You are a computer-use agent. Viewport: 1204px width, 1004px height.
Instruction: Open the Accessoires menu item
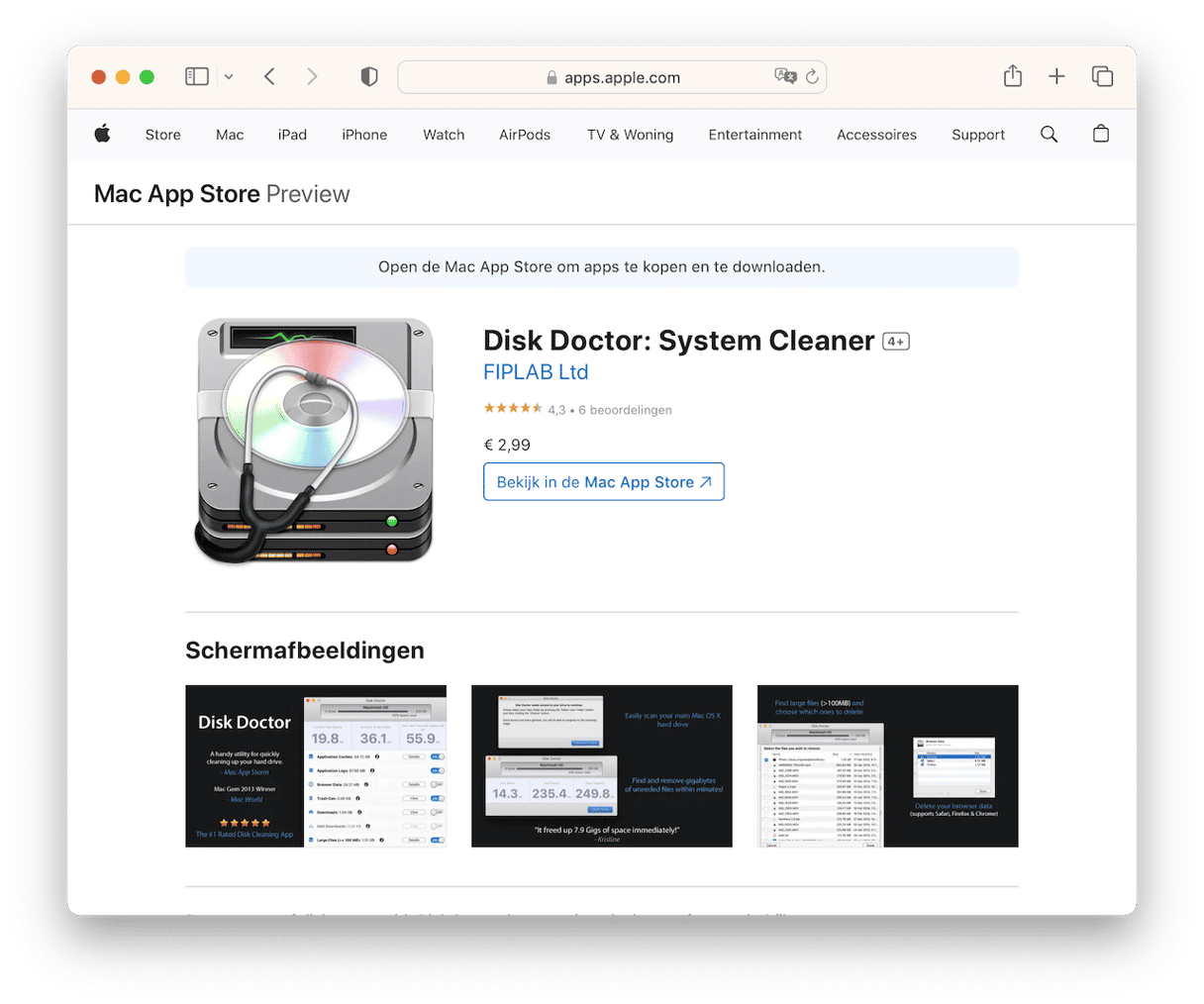point(876,135)
